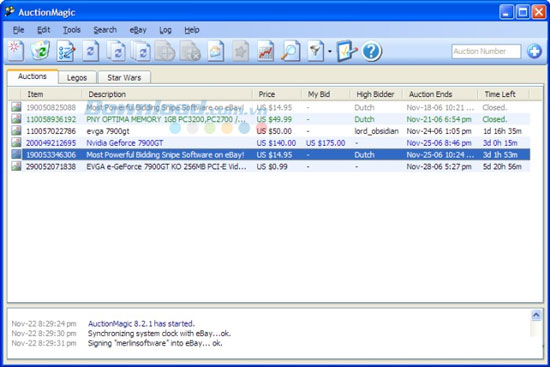Select item number 190050825088
The height and width of the screenshot is (367, 550).
click(x=51, y=107)
